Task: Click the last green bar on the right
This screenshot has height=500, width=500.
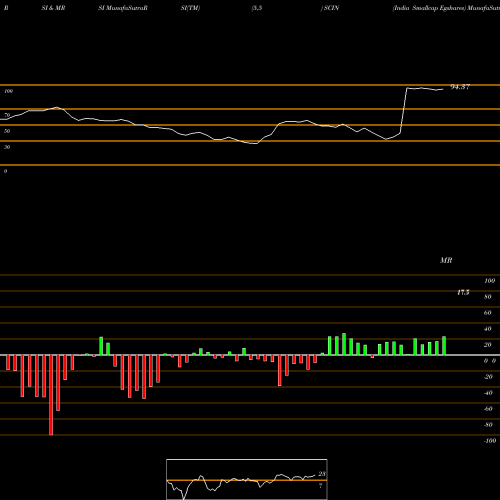Action: click(x=444, y=345)
